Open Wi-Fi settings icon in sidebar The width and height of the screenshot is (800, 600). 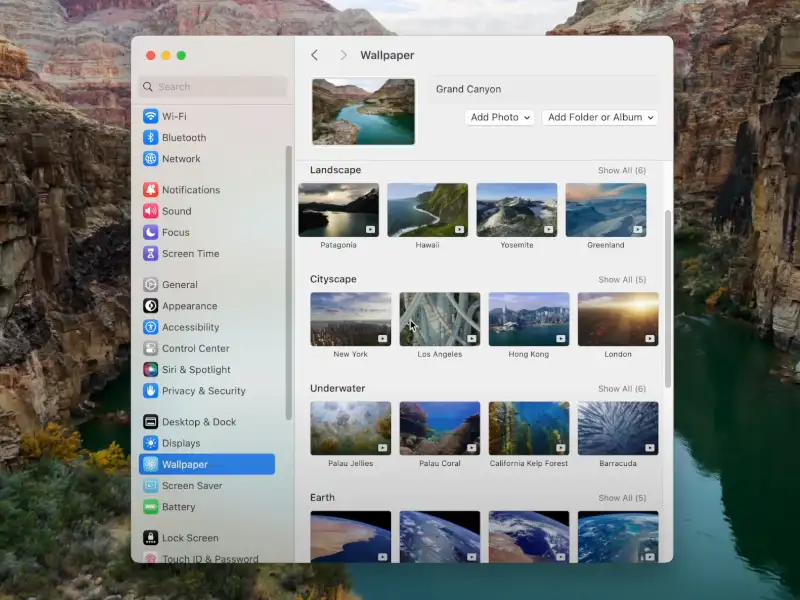[x=150, y=116]
